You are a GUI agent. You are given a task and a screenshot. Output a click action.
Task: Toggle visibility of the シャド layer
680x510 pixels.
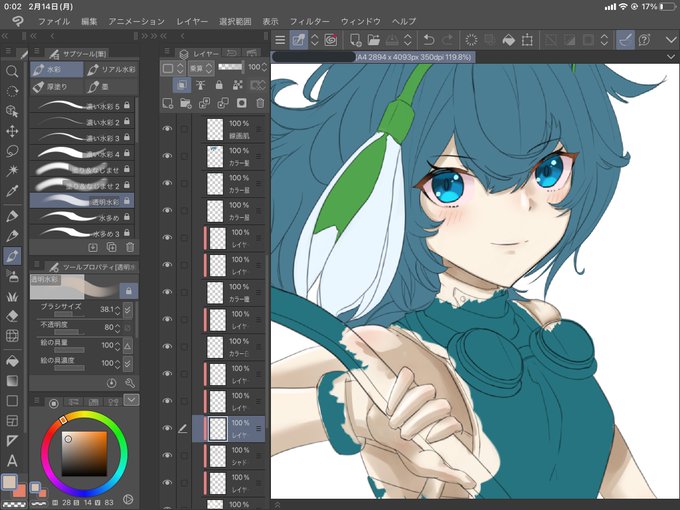[x=167, y=455]
